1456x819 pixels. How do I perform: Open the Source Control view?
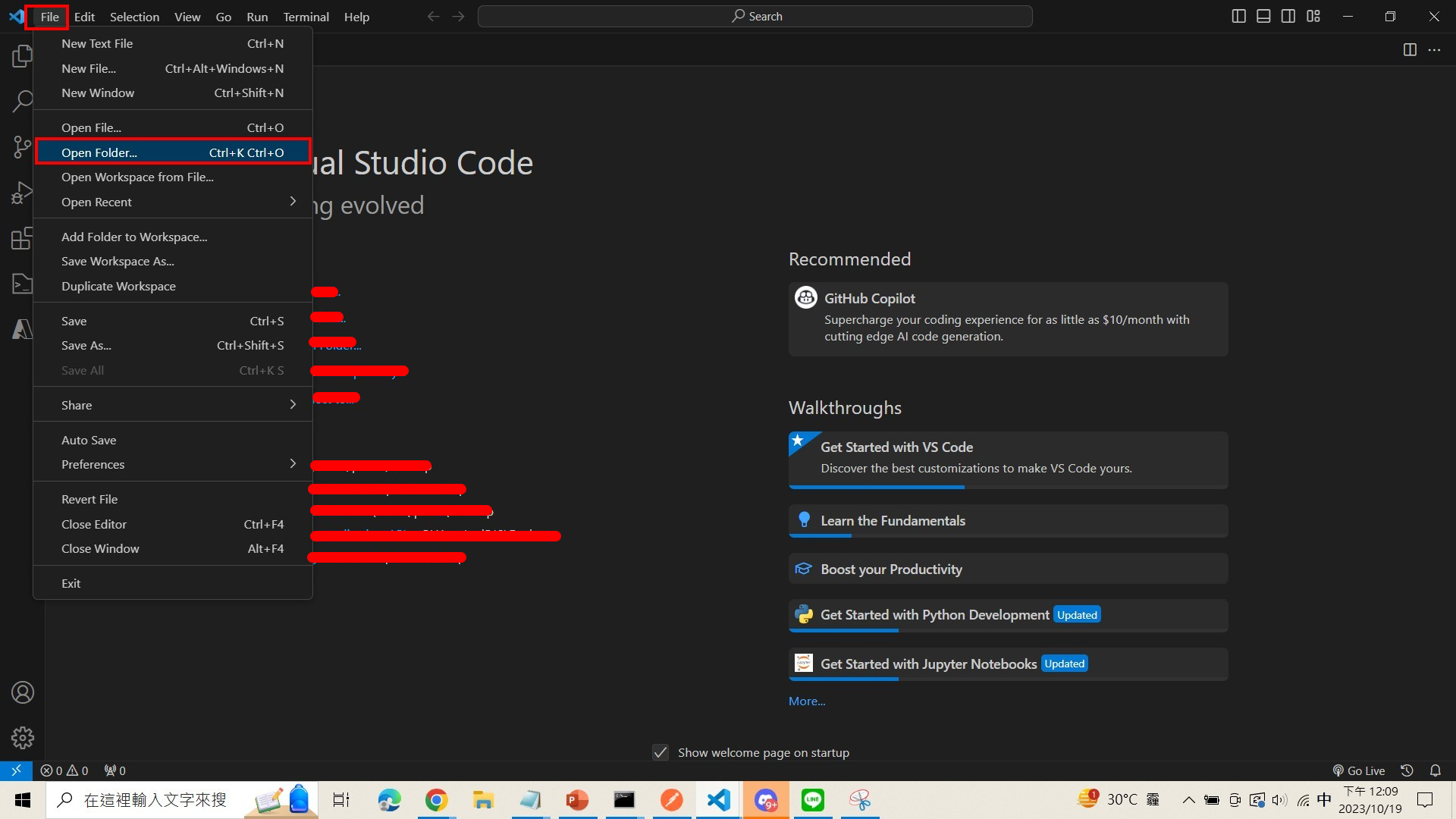23,146
